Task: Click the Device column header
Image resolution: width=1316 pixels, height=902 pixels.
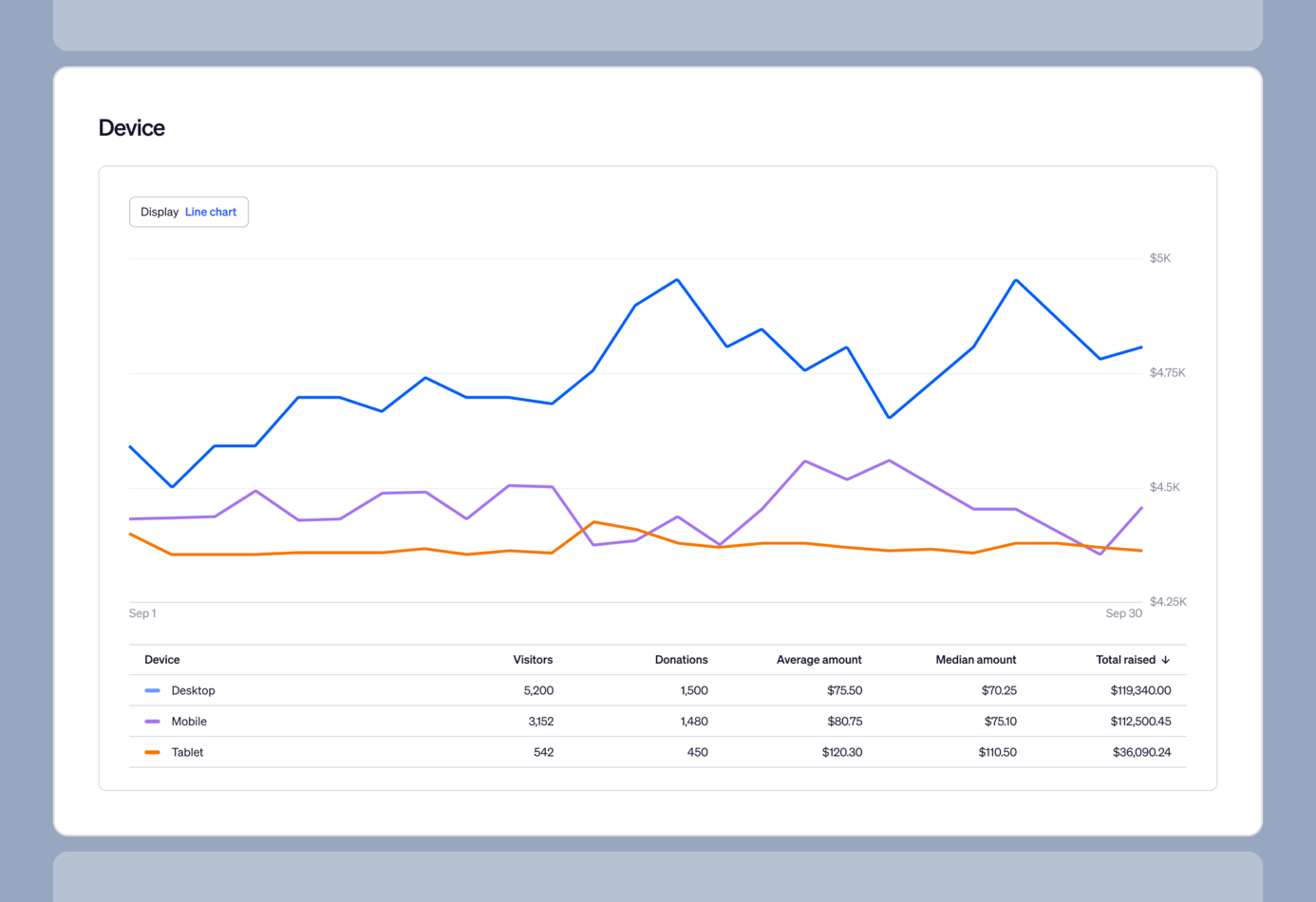Action: tap(162, 660)
